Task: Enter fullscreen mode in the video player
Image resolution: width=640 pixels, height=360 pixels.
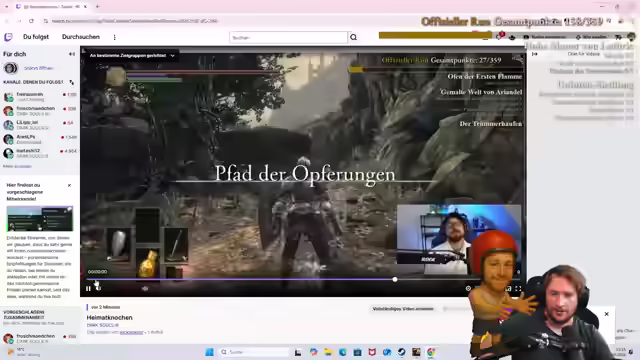Action: [x=518, y=289]
